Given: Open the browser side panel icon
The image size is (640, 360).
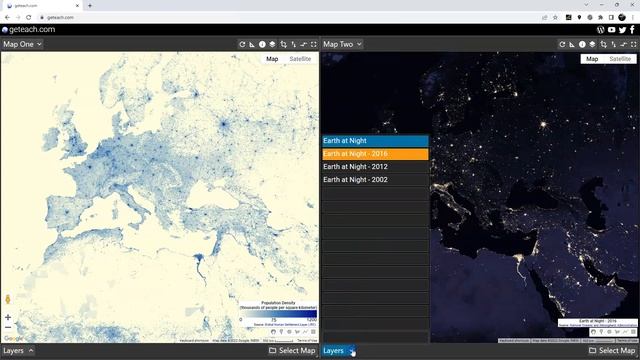Looking at the screenshot, I should click(611, 17).
